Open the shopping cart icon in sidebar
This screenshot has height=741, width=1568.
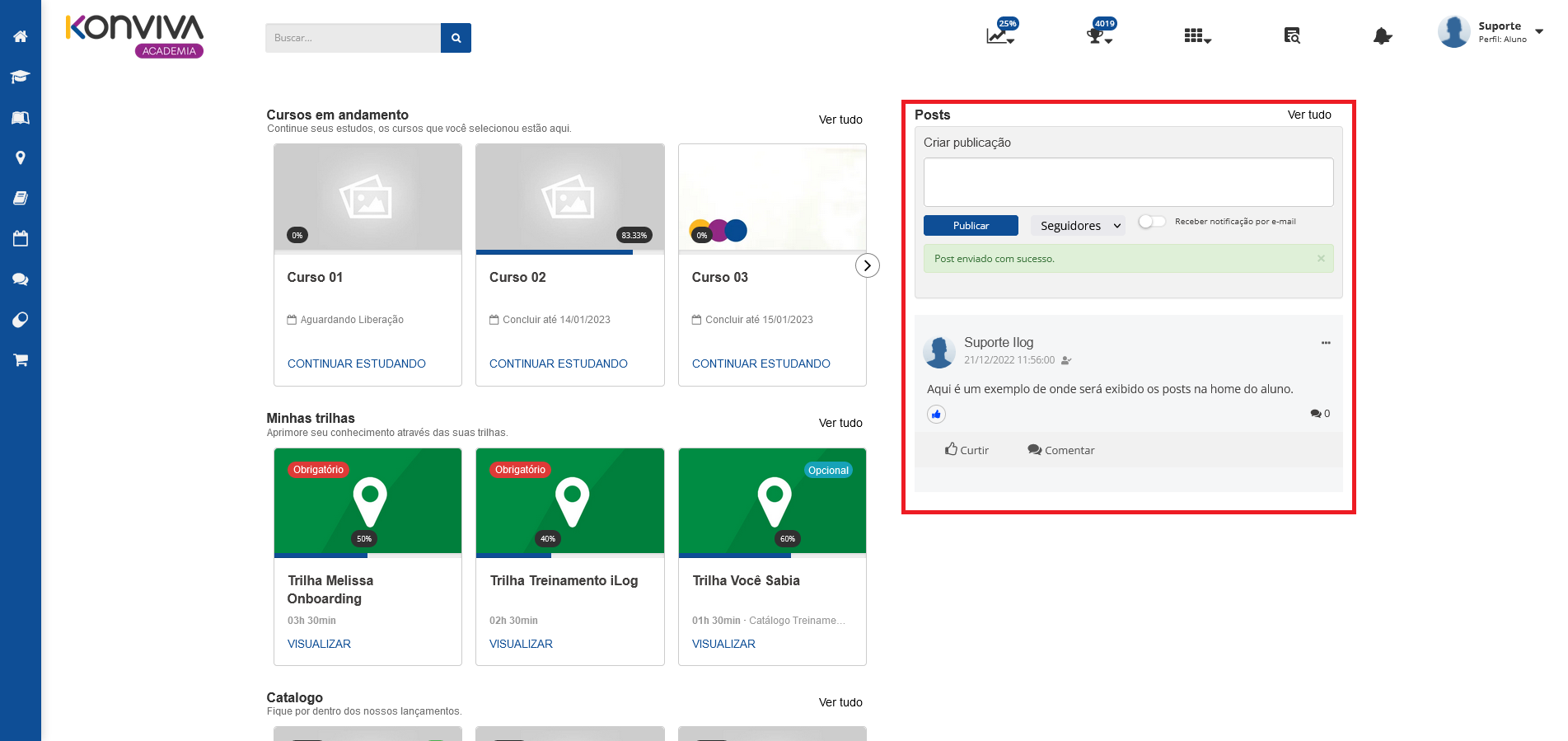[x=21, y=360]
